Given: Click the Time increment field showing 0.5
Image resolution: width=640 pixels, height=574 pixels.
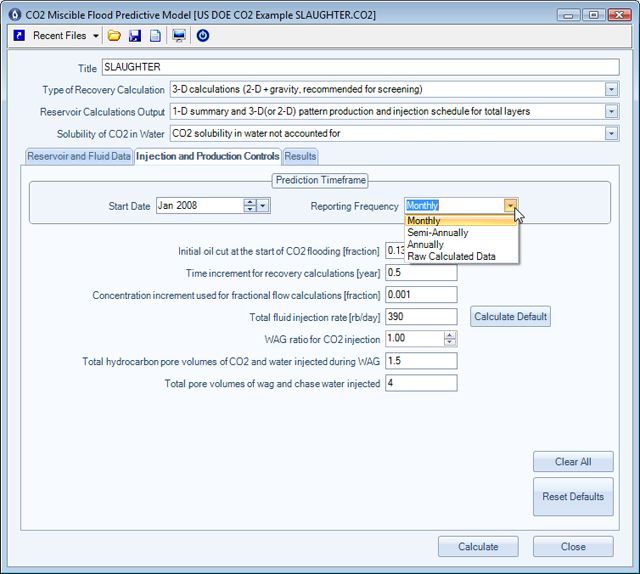Looking at the screenshot, I should tap(421, 273).
